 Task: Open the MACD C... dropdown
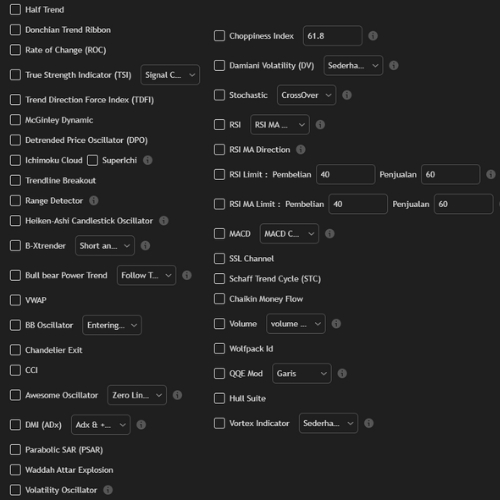pos(289,234)
